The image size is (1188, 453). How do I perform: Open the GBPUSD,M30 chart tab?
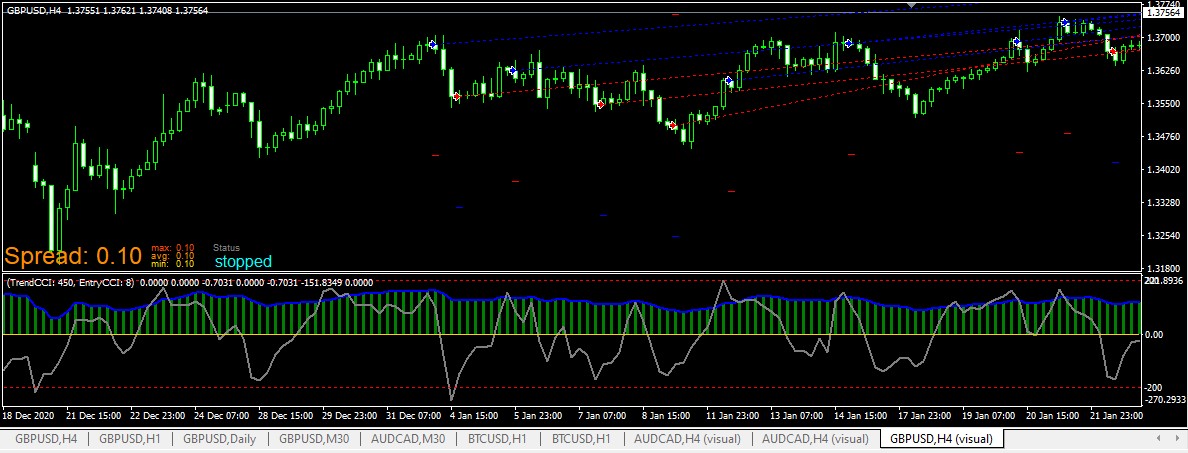[x=313, y=439]
